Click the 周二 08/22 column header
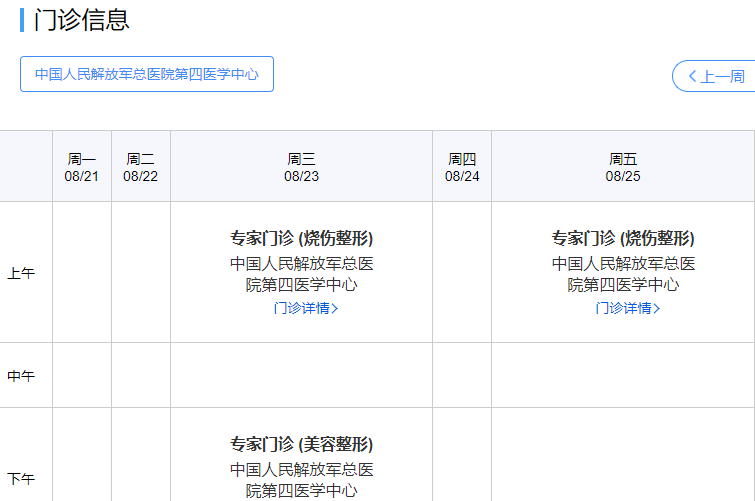The height and width of the screenshot is (501, 755). 141,167
